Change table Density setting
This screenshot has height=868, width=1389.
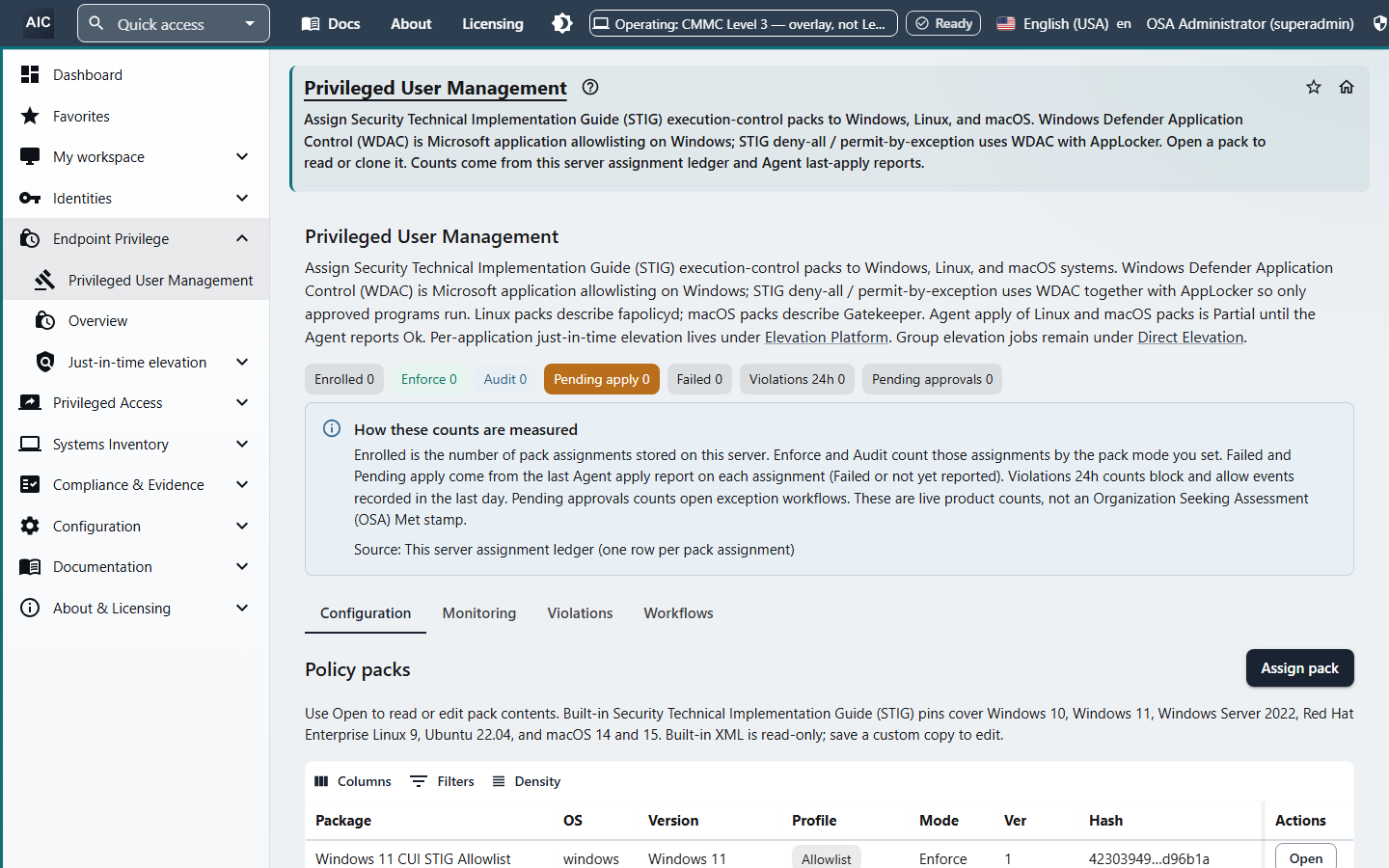[x=526, y=781]
